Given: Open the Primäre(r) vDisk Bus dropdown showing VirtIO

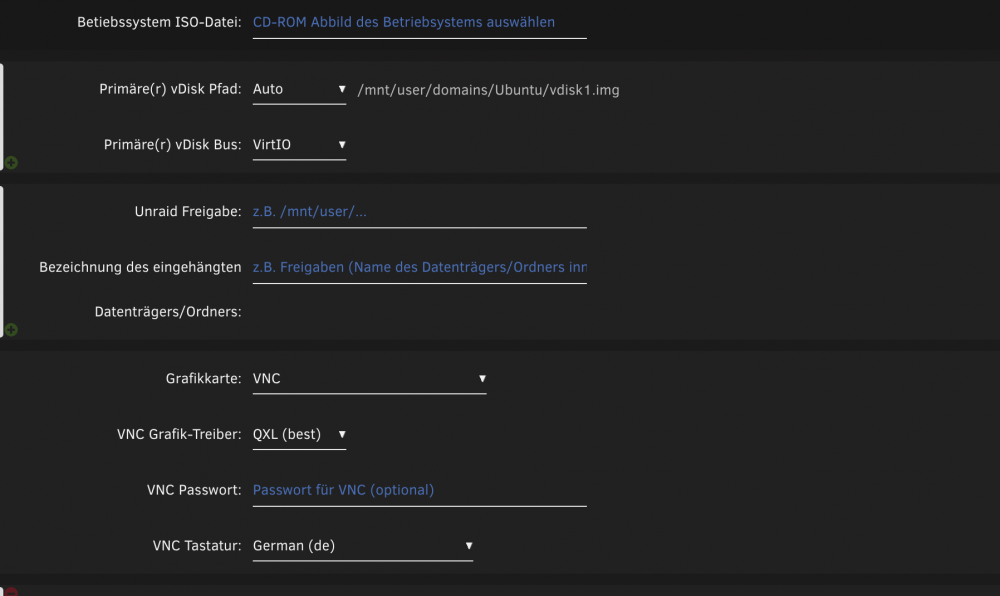Looking at the screenshot, I should pos(299,145).
